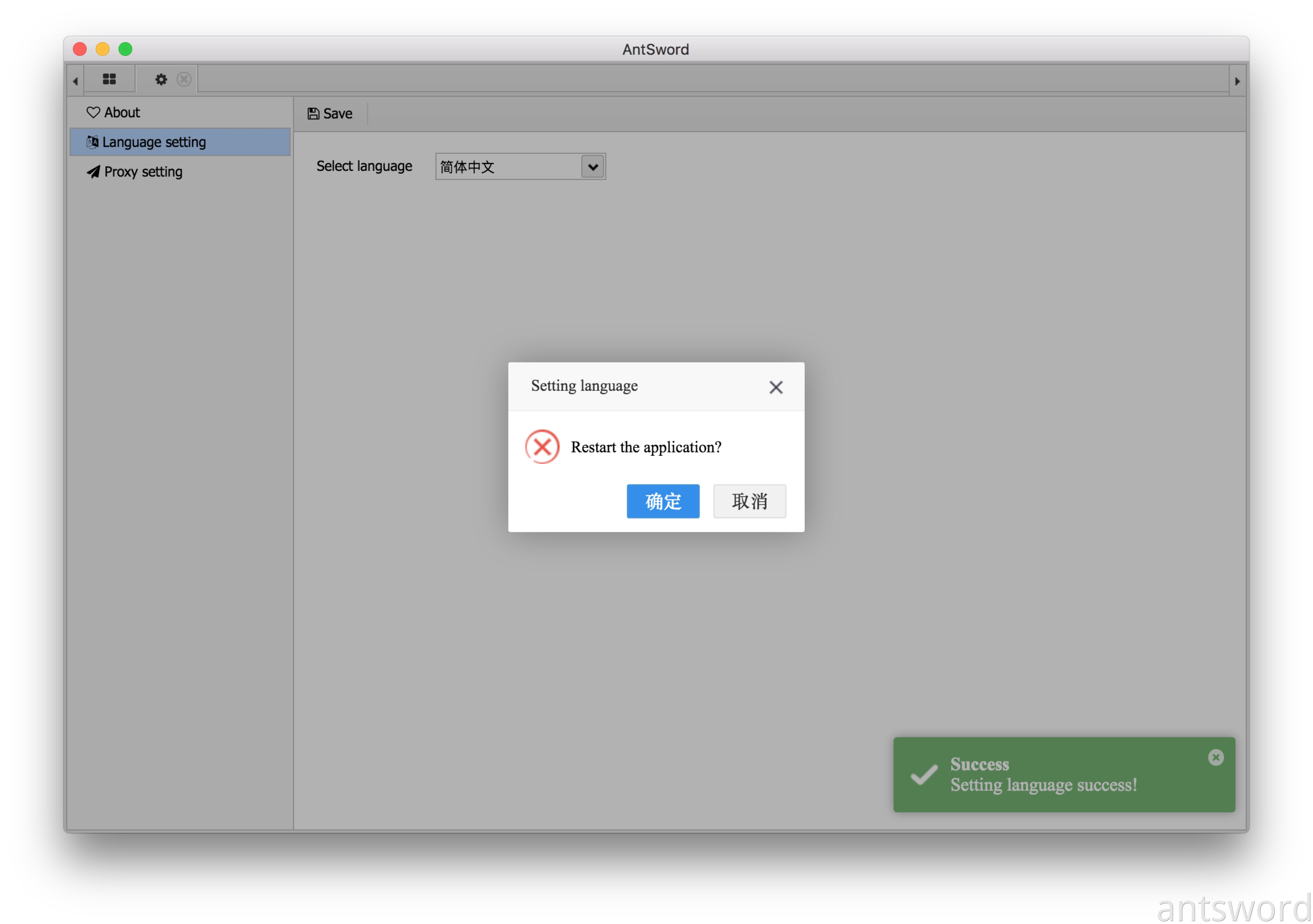Cancel restart with 取消 button
Viewport: 1313px width, 924px height.
749,501
